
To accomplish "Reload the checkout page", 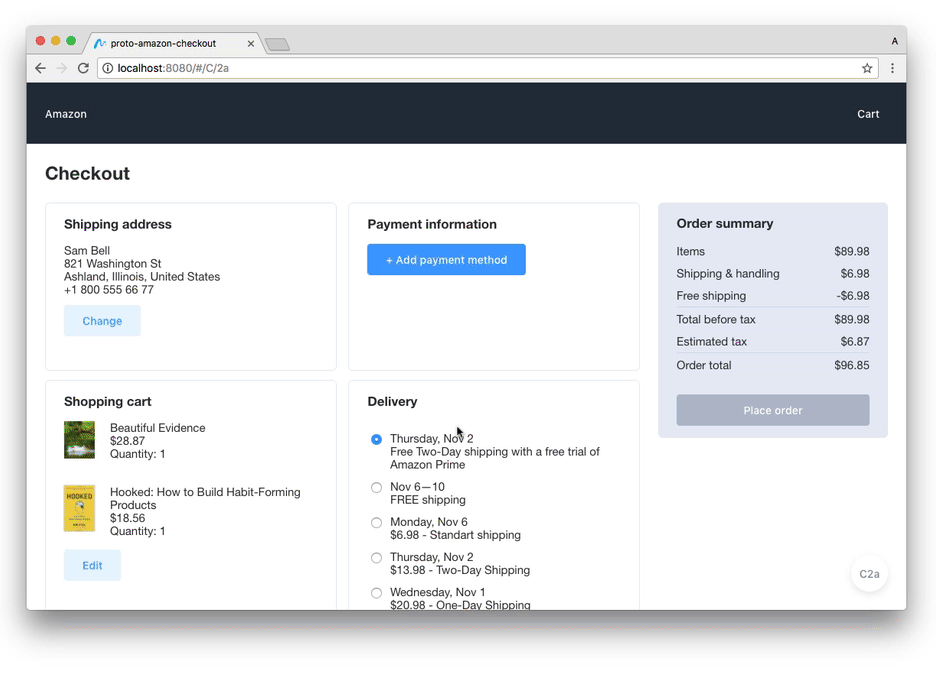I will click(x=83, y=68).
